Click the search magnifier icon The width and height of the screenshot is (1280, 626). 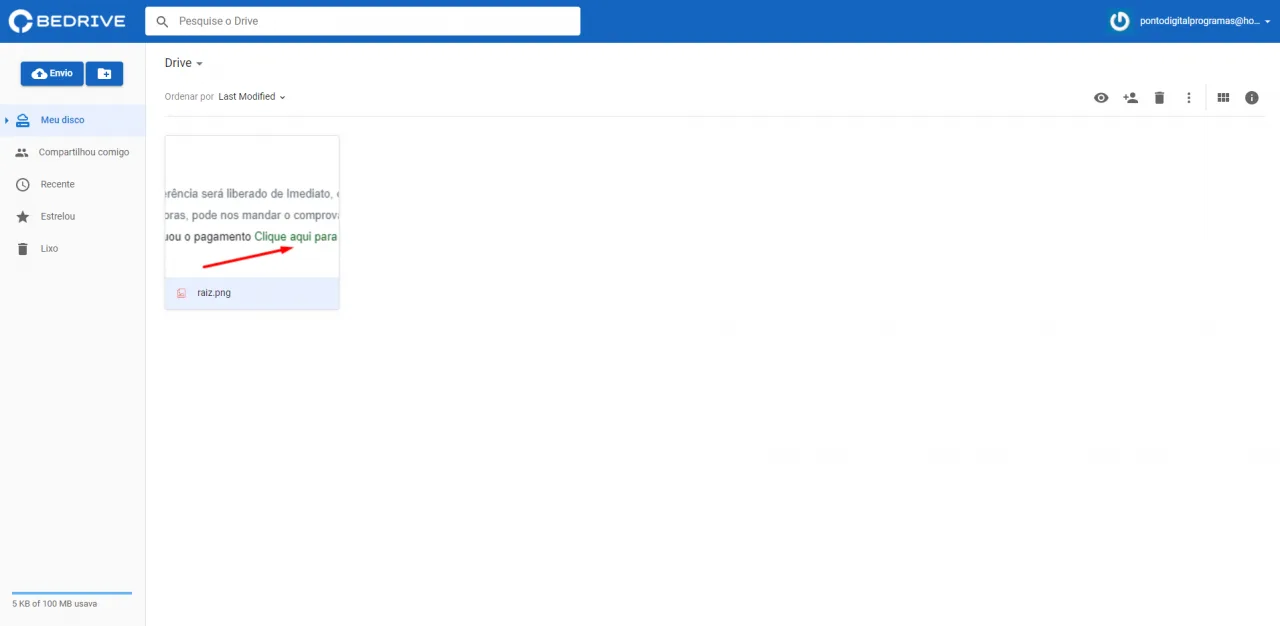click(162, 21)
